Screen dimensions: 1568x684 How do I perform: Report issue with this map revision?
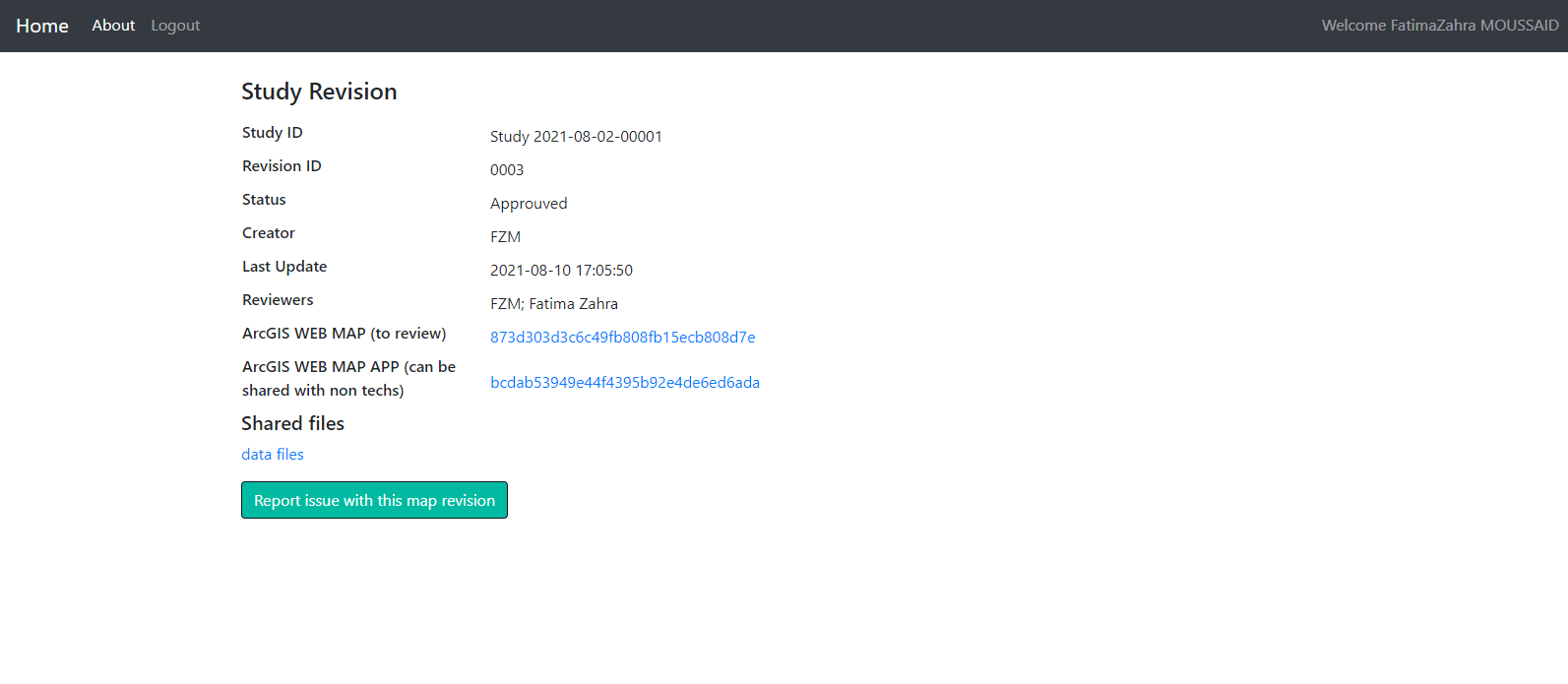pos(374,500)
